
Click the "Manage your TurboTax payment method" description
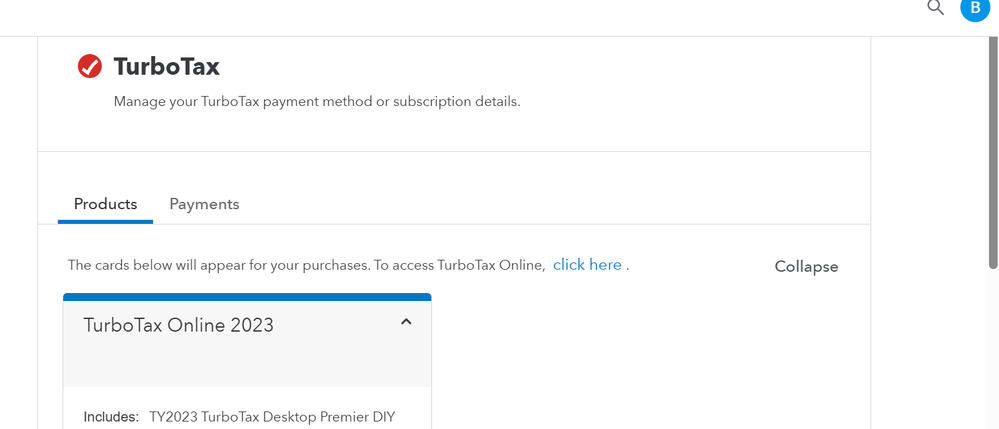[x=317, y=101]
